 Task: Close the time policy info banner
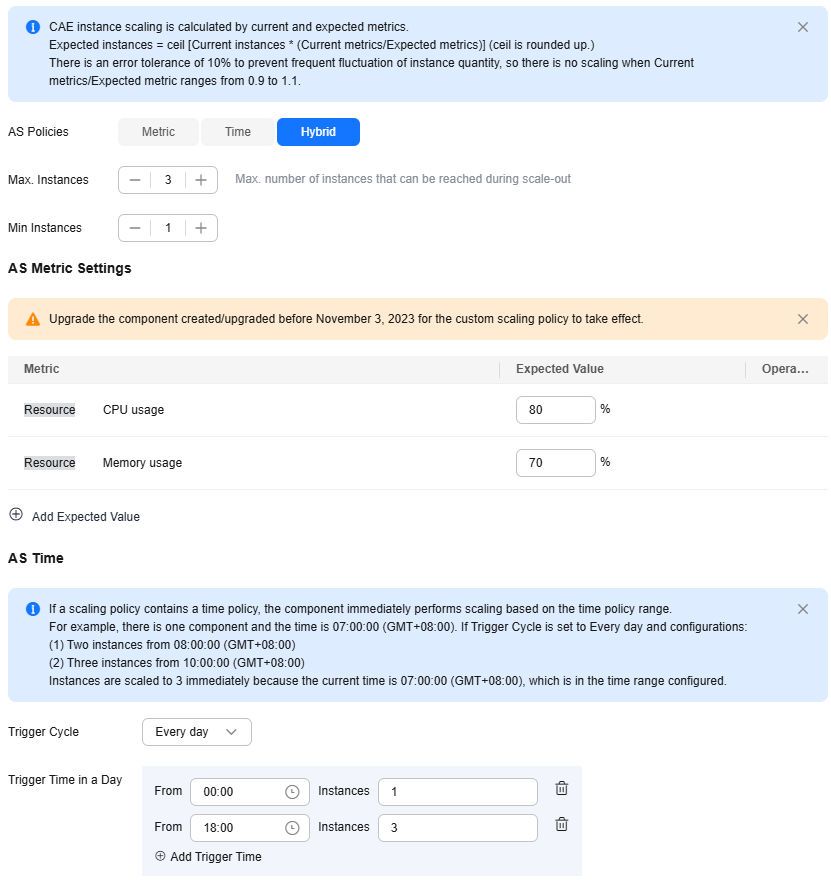click(803, 609)
